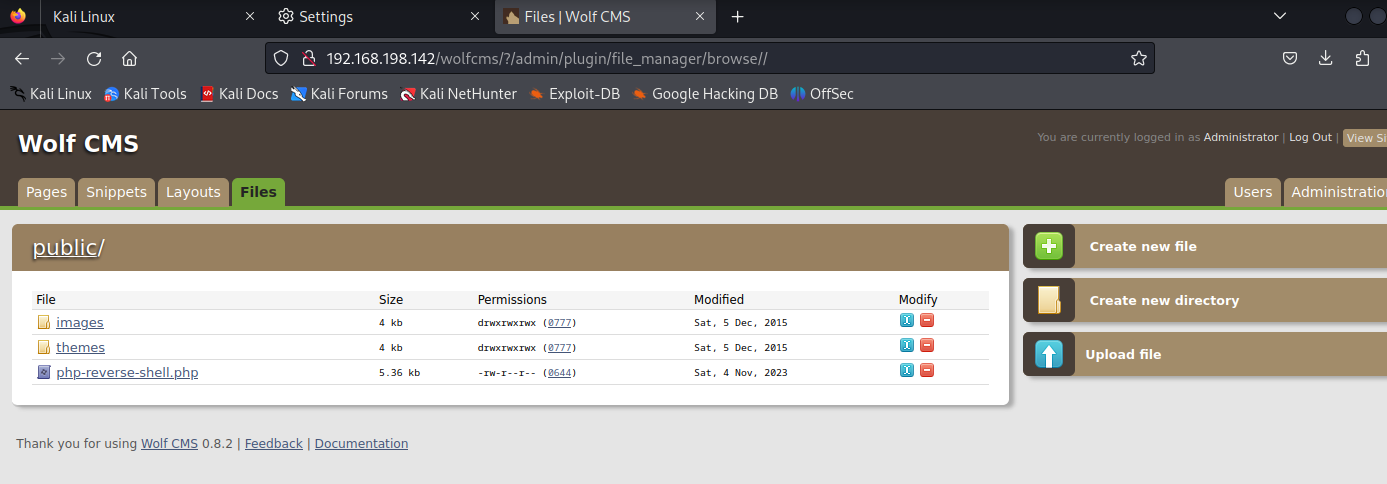Click the URL address bar
This screenshot has height=484, width=1387.
[700, 59]
